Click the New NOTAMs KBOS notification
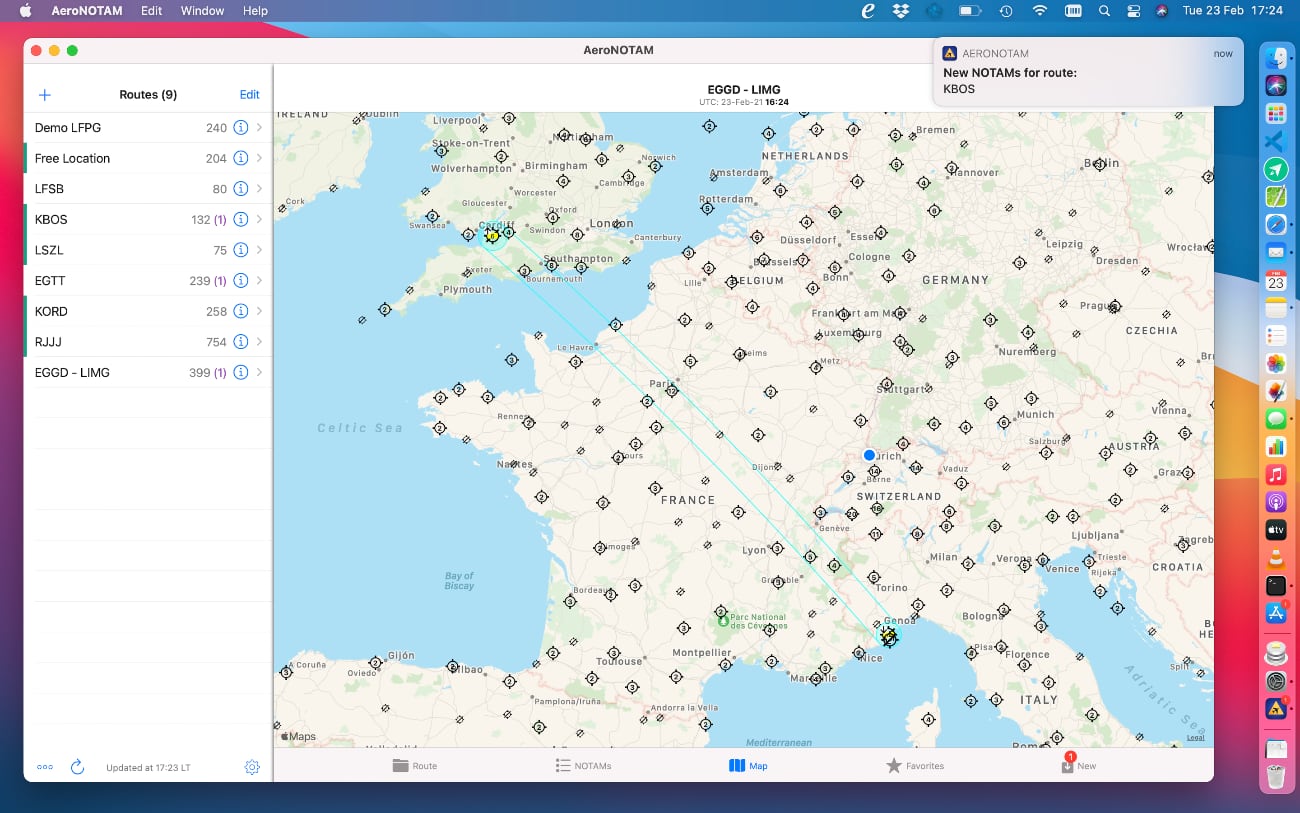This screenshot has width=1300, height=813. coord(1087,72)
